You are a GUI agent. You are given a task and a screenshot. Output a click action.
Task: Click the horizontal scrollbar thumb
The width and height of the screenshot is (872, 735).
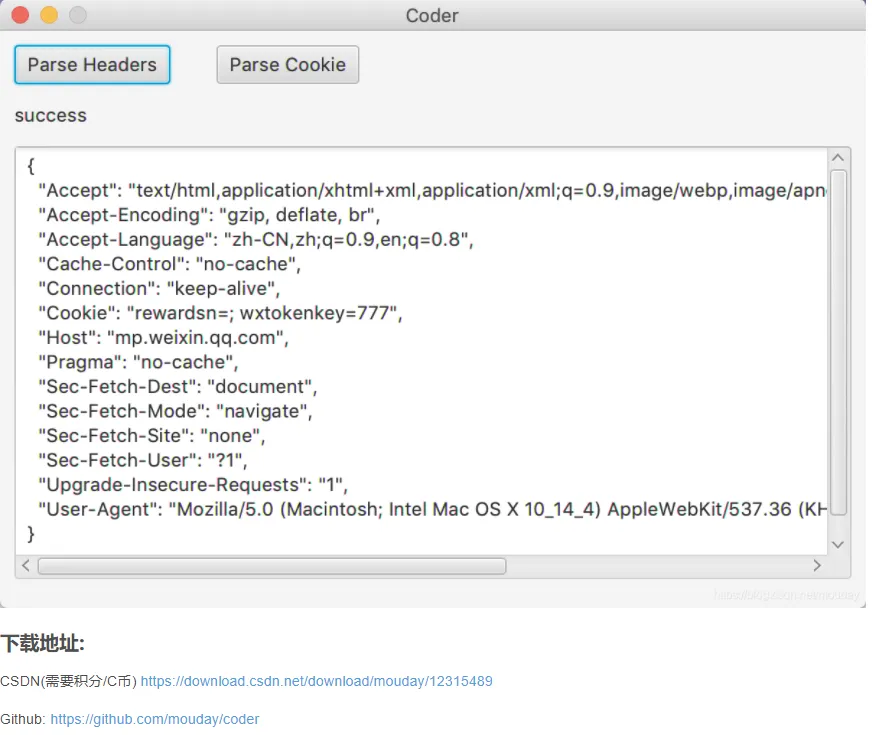point(272,566)
